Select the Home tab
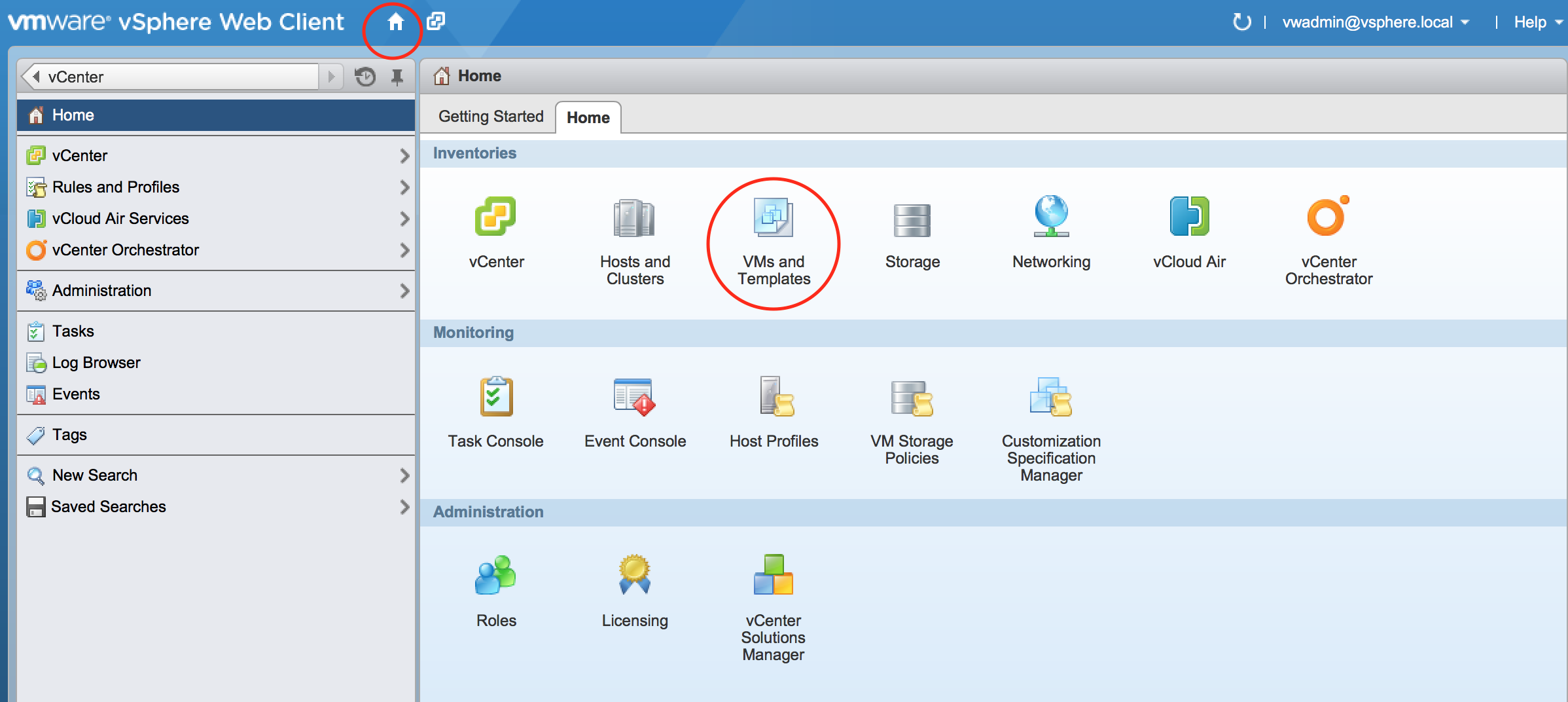The width and height of the screenshot is (1568, 702). point(588,117)
